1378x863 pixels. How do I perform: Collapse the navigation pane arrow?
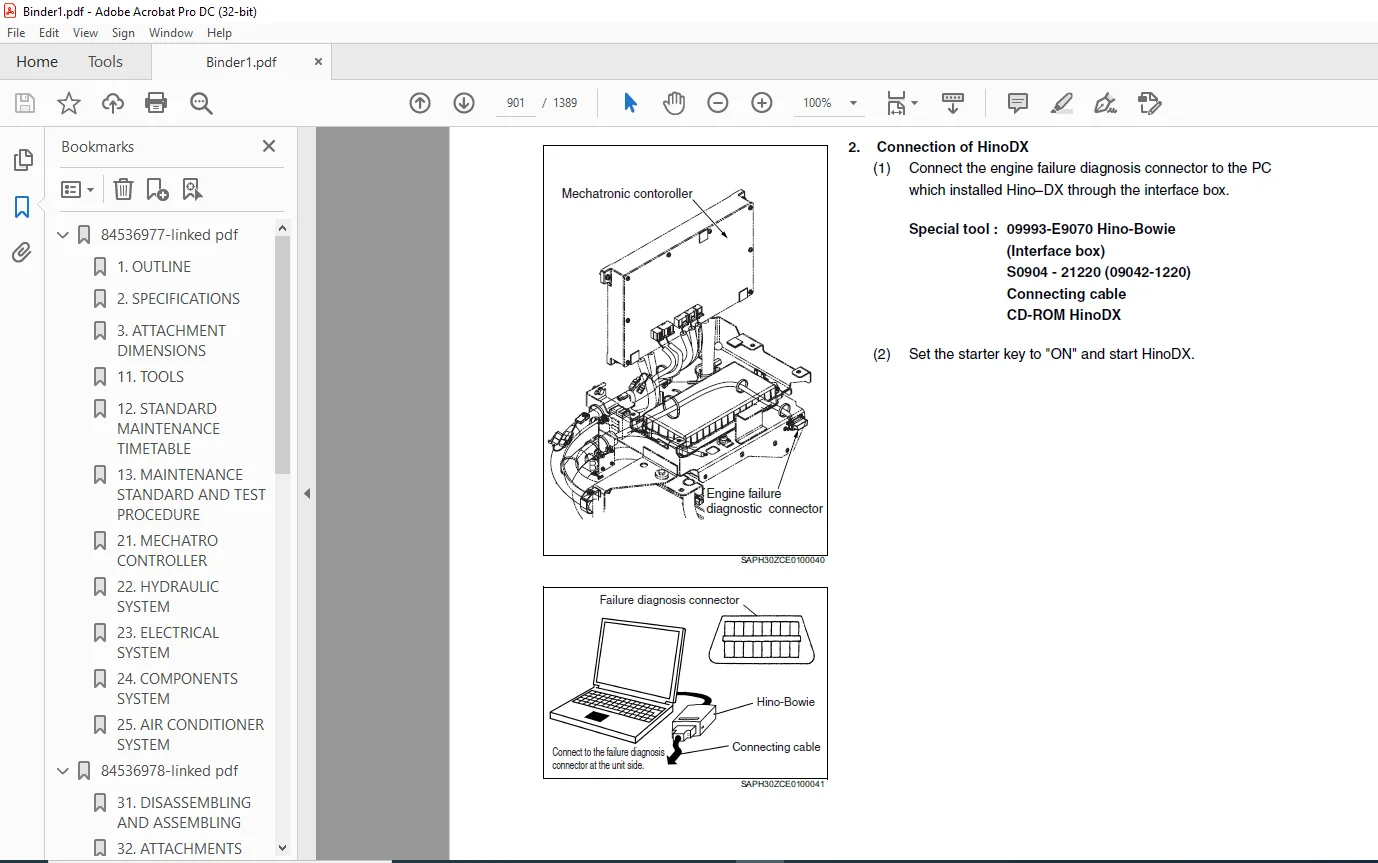click(307, 493)
